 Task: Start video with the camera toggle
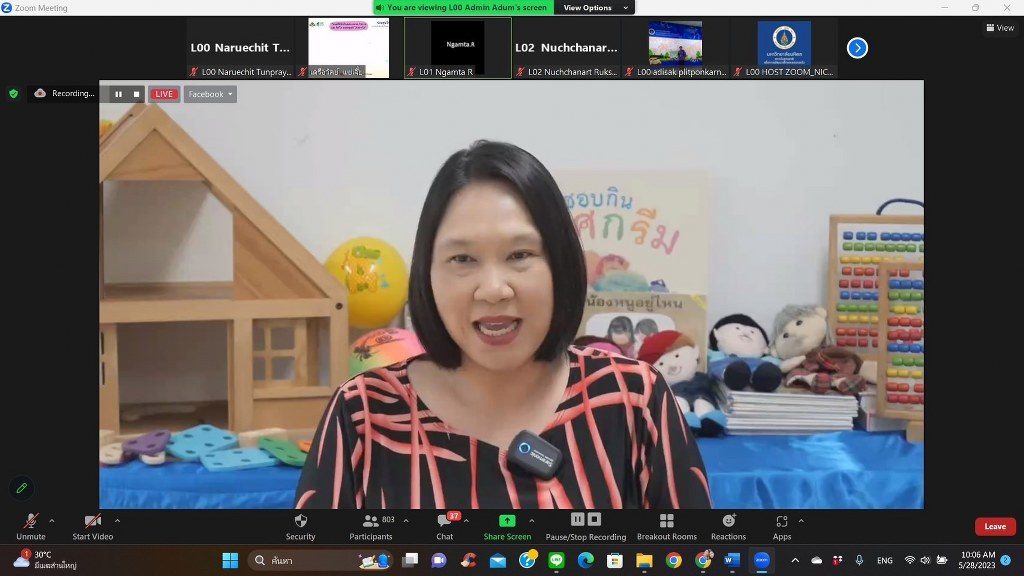click(92, 526)
